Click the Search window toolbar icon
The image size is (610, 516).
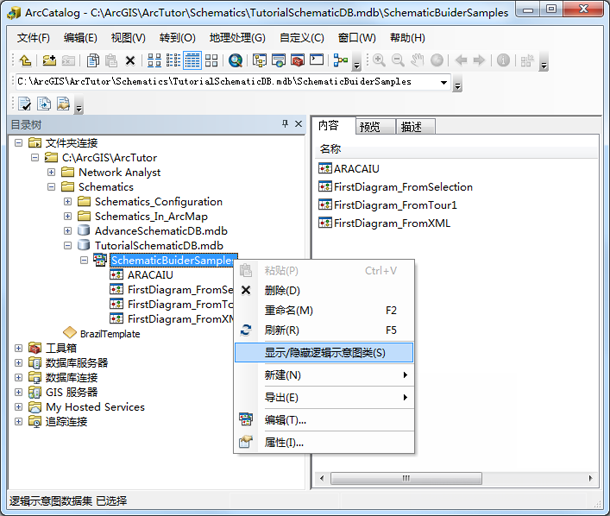coord(235,60)
